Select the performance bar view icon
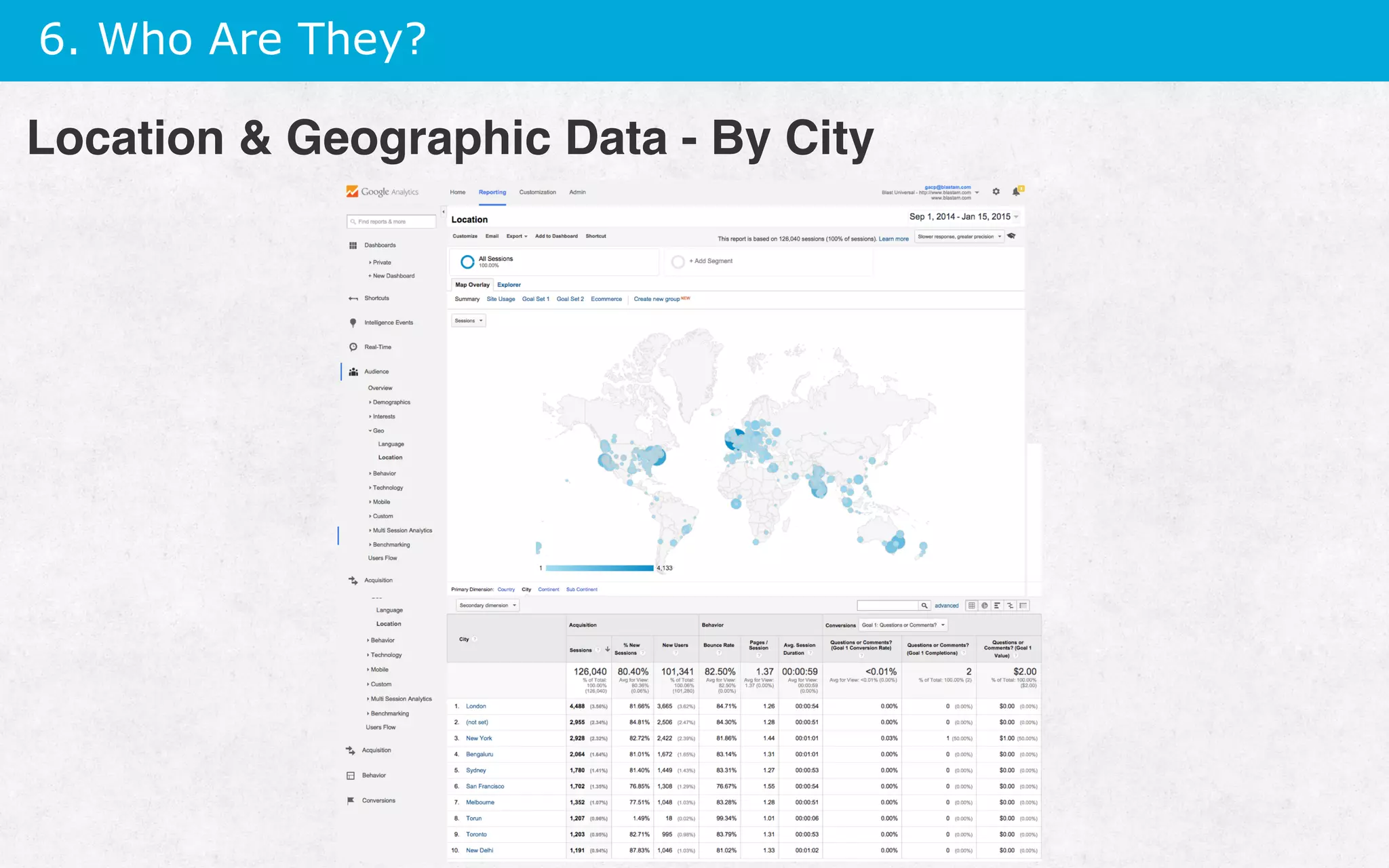Viewport: 1389px width, 868px height. [x=997, y=606]
